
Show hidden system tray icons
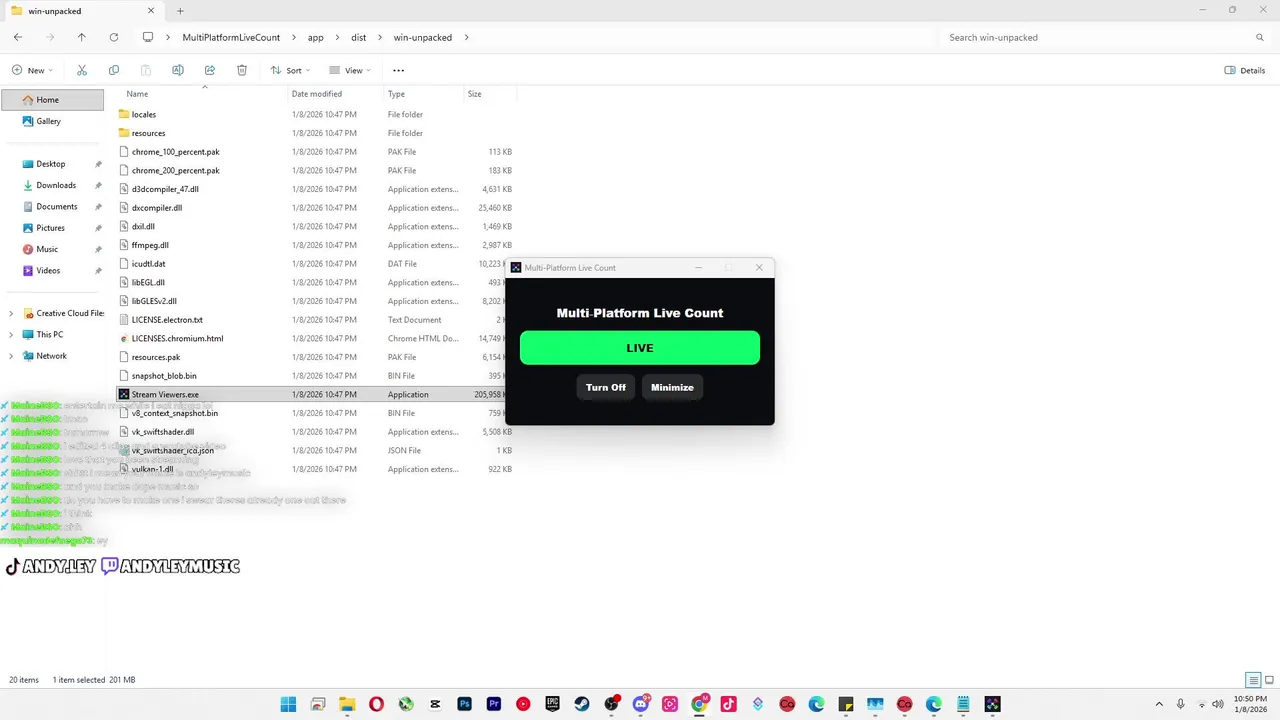coord(1159,704)
